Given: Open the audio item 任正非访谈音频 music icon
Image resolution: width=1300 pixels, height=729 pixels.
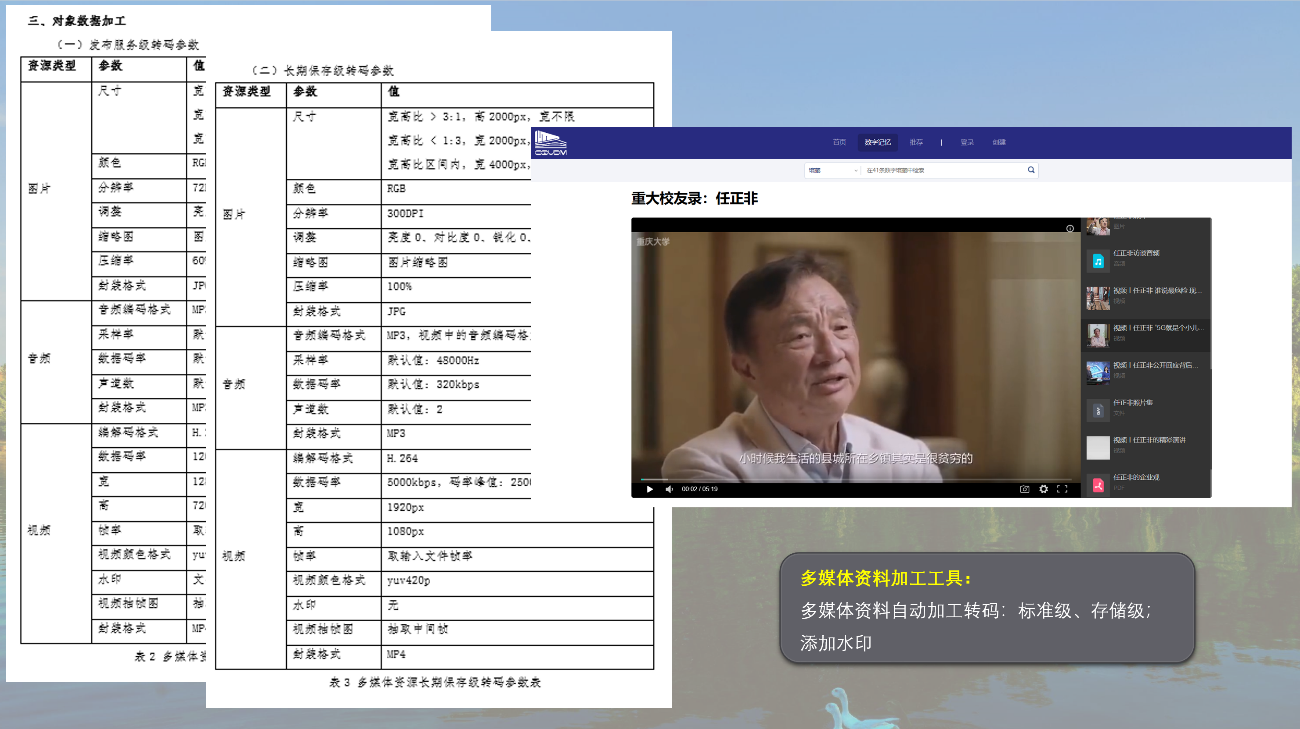Looking at the screenshot, I should coord(1098,261).
